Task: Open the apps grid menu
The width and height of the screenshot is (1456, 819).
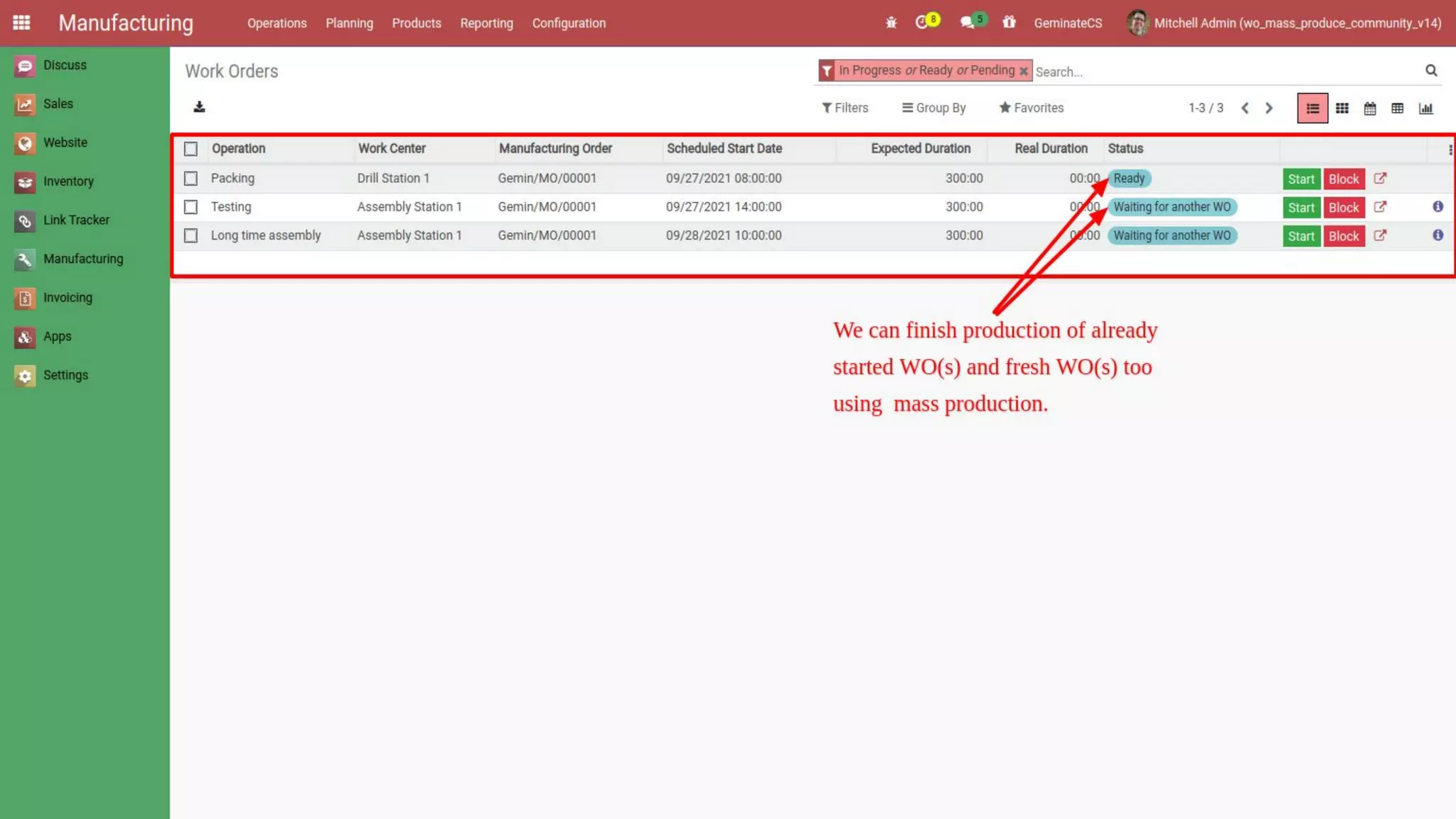Action: 21,23
